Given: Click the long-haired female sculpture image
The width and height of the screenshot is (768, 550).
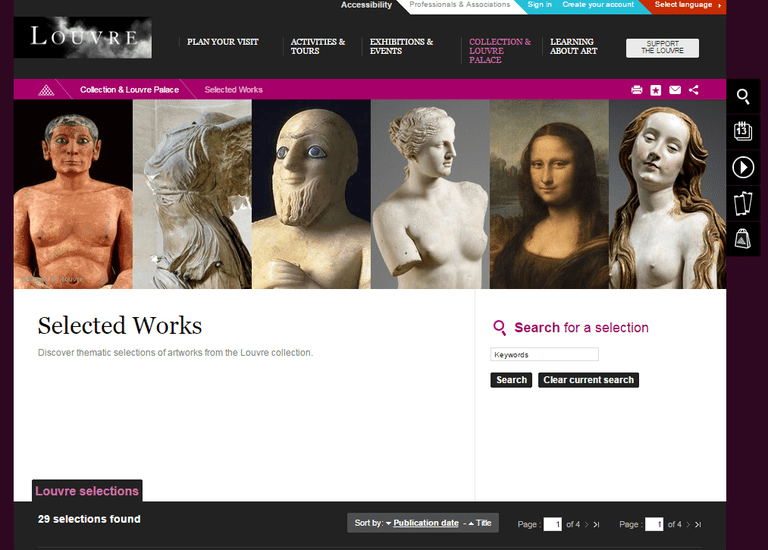Looking at the screenshot, I should pyautogui.click(x=668, y=194).
